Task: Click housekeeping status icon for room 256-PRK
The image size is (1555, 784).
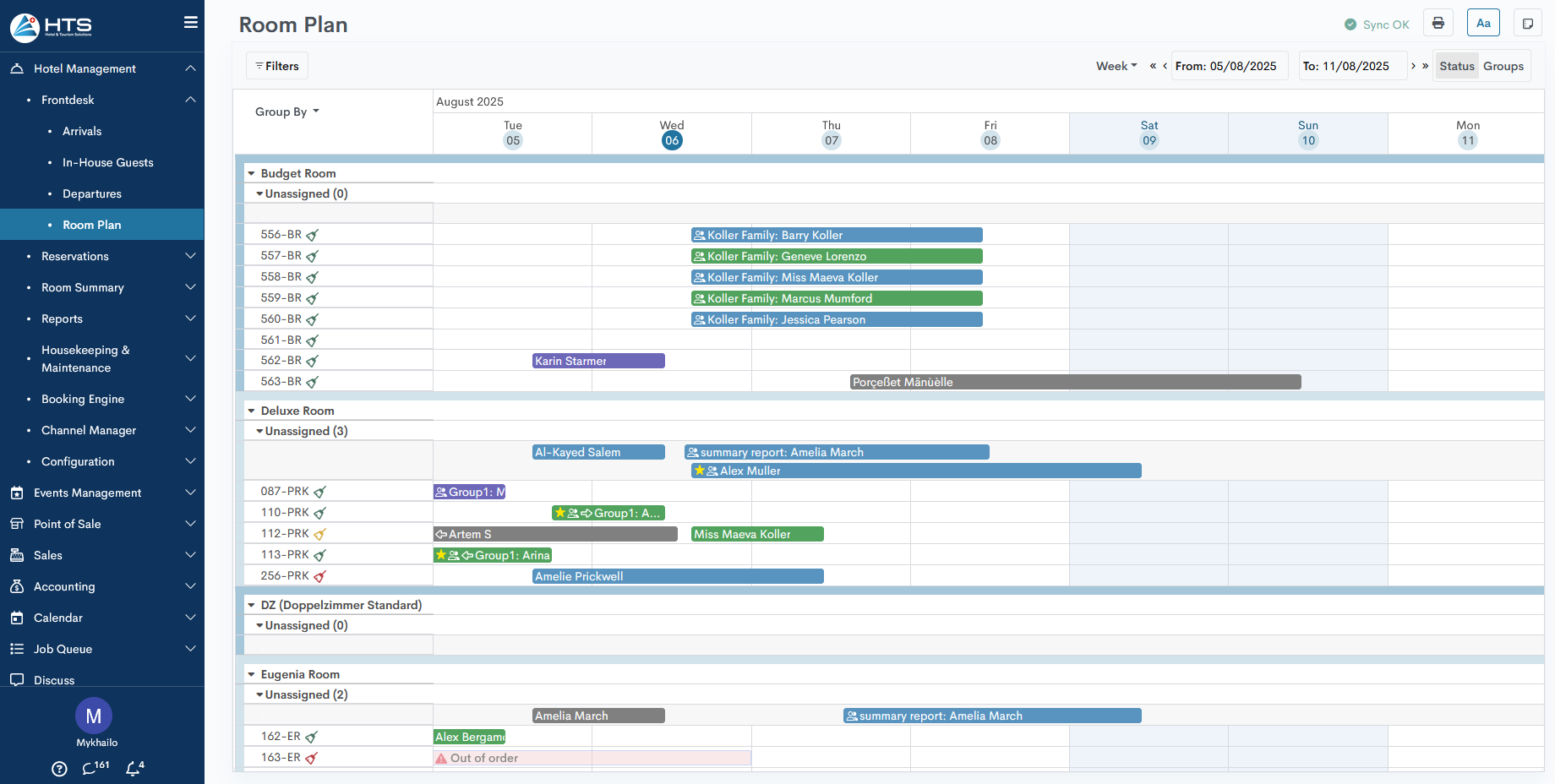Action: pos(319,576)
